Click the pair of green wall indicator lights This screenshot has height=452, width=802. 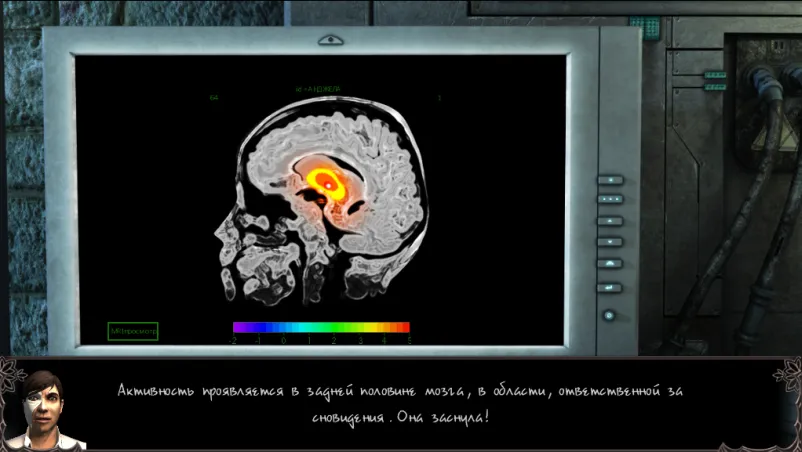[x=715, y=82]
